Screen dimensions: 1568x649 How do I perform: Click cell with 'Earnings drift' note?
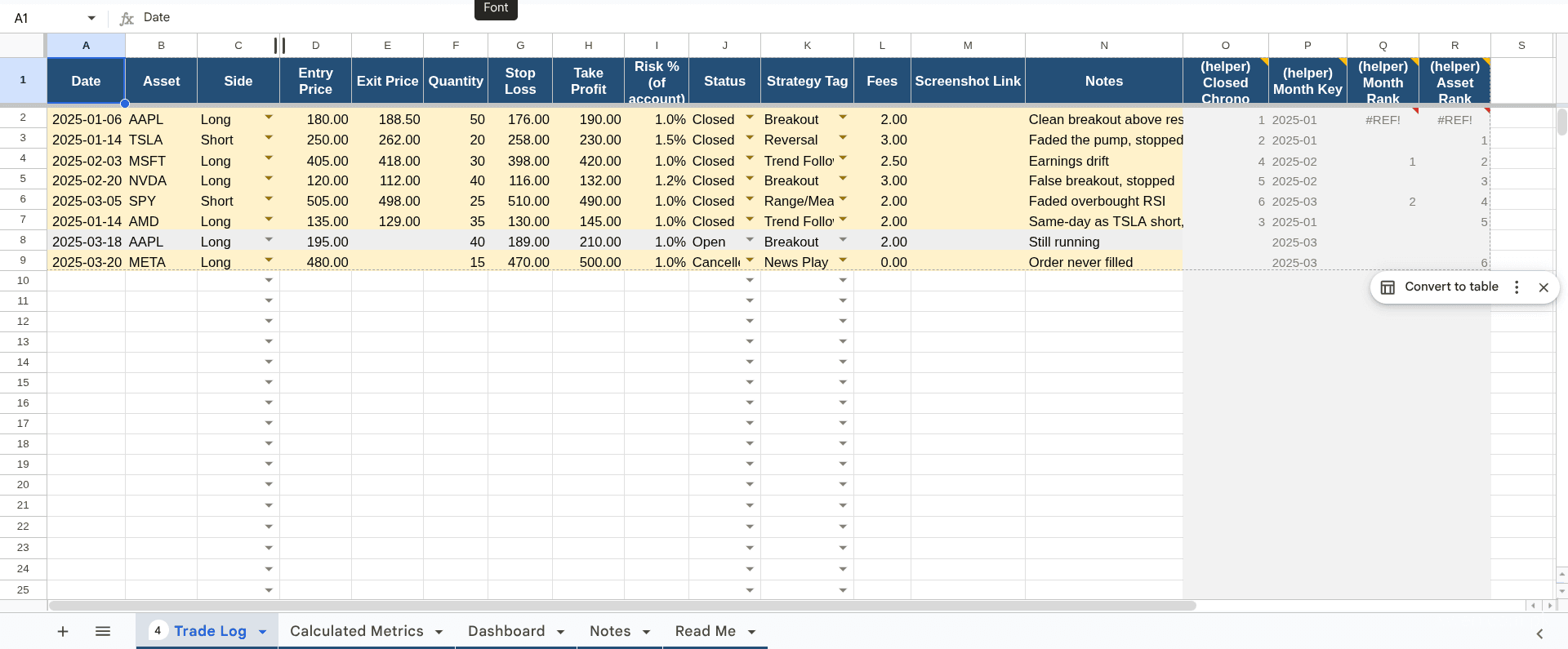click(1104, 161)
